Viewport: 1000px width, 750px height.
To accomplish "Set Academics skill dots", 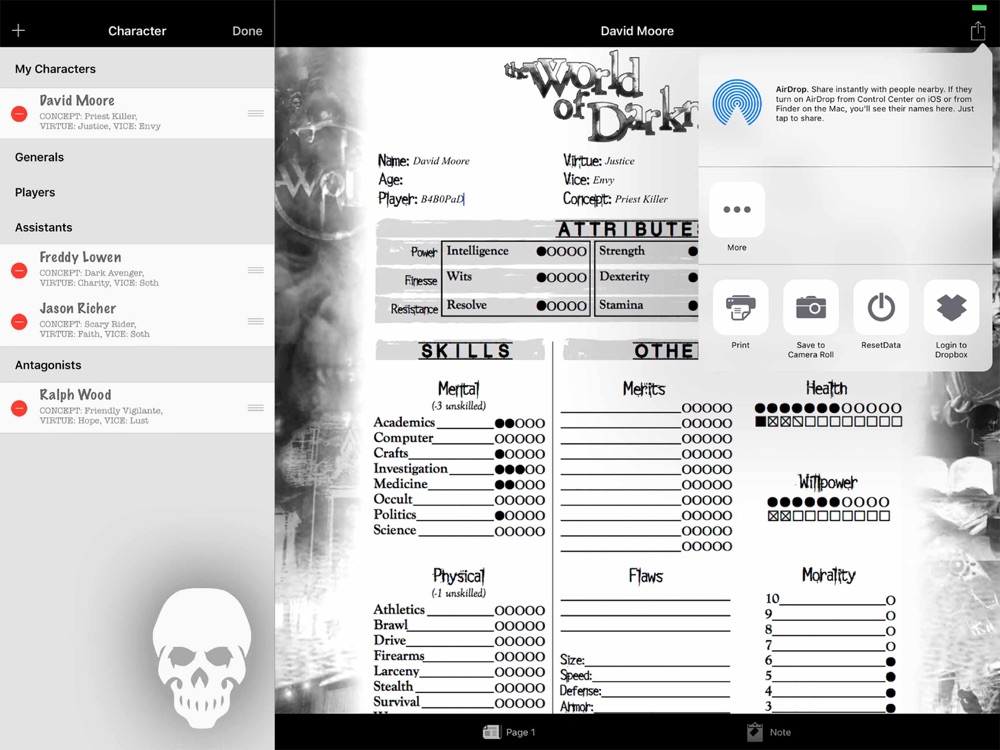I will coord(520,423).
